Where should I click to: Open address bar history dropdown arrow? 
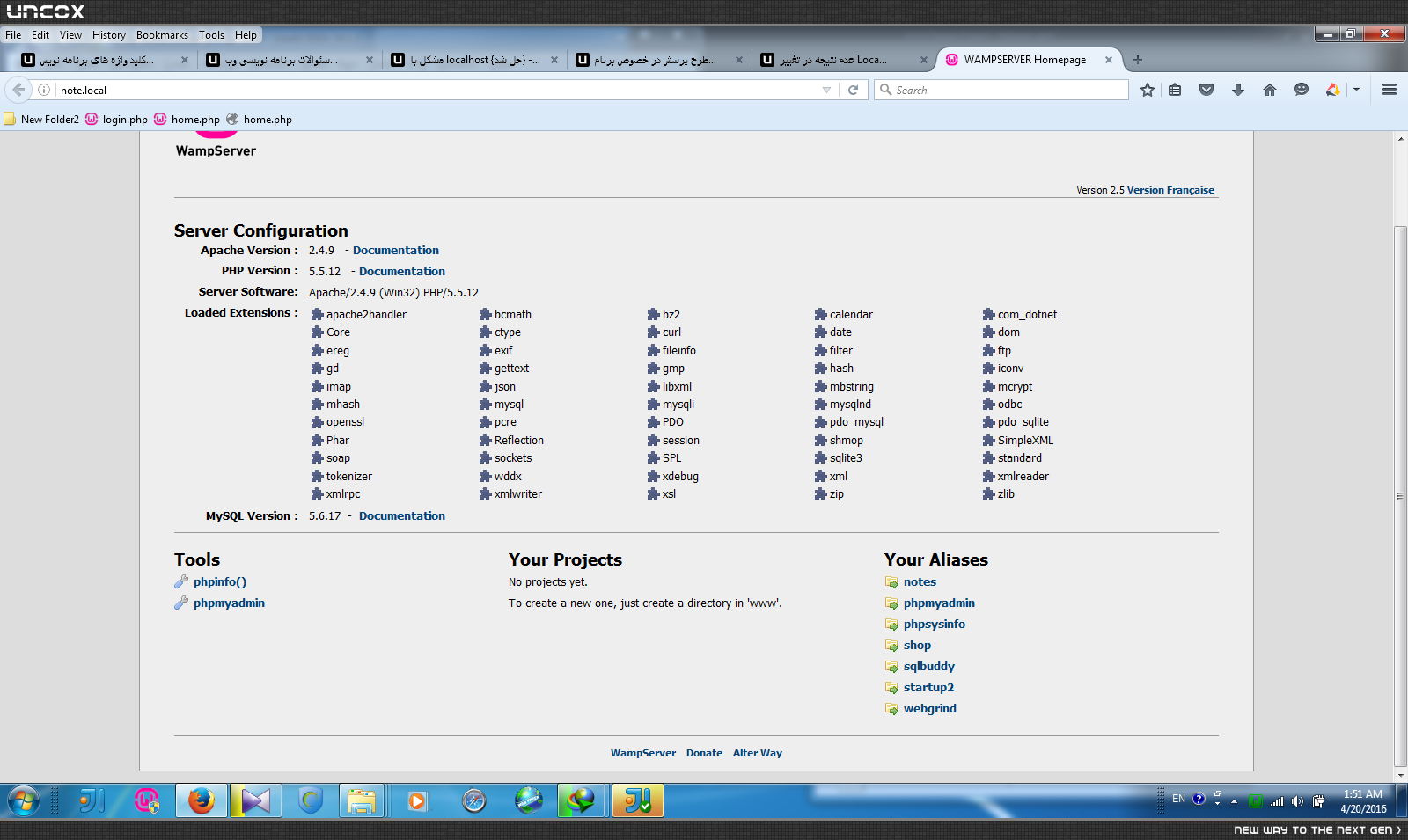[x=826, y=90]
